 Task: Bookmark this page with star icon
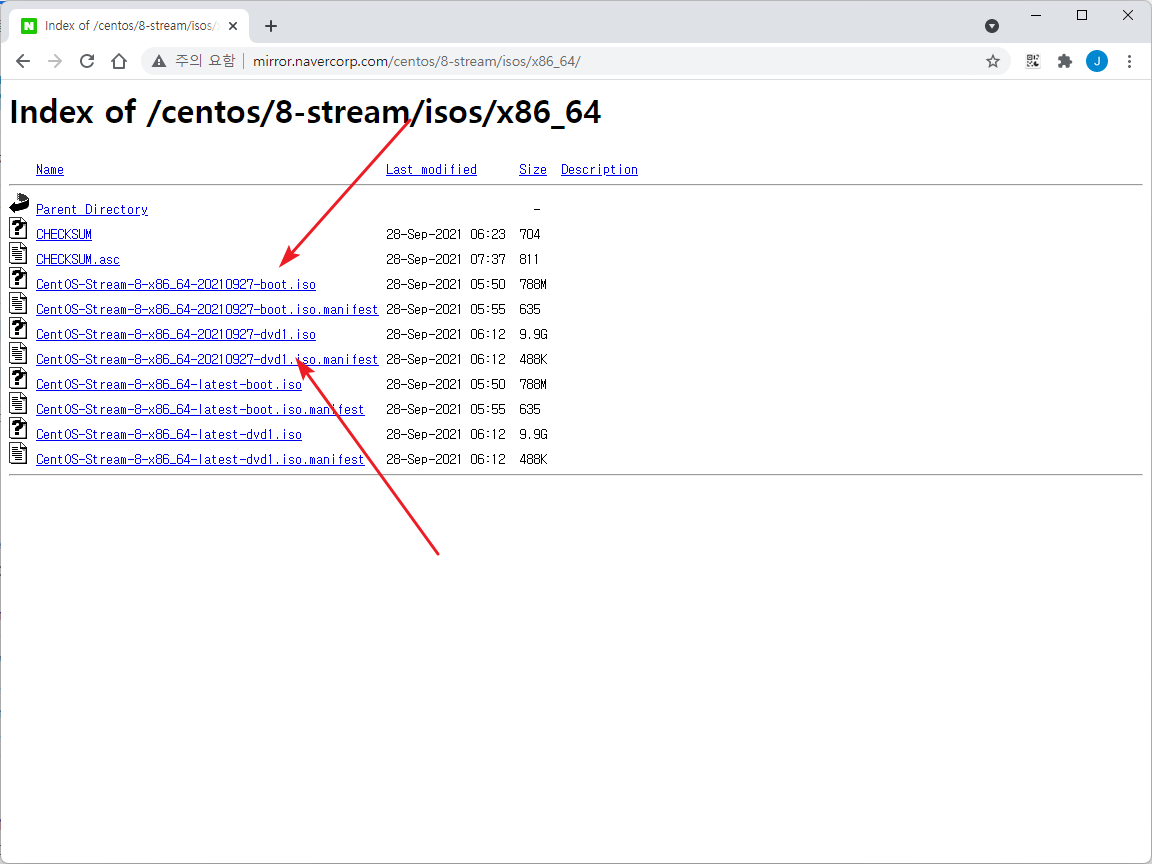[993, 62]
